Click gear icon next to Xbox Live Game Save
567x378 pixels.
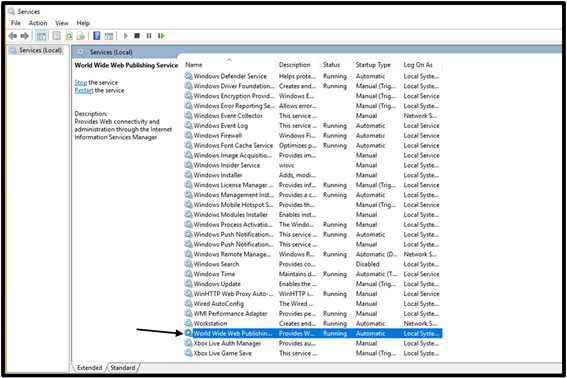coord(188,353)
